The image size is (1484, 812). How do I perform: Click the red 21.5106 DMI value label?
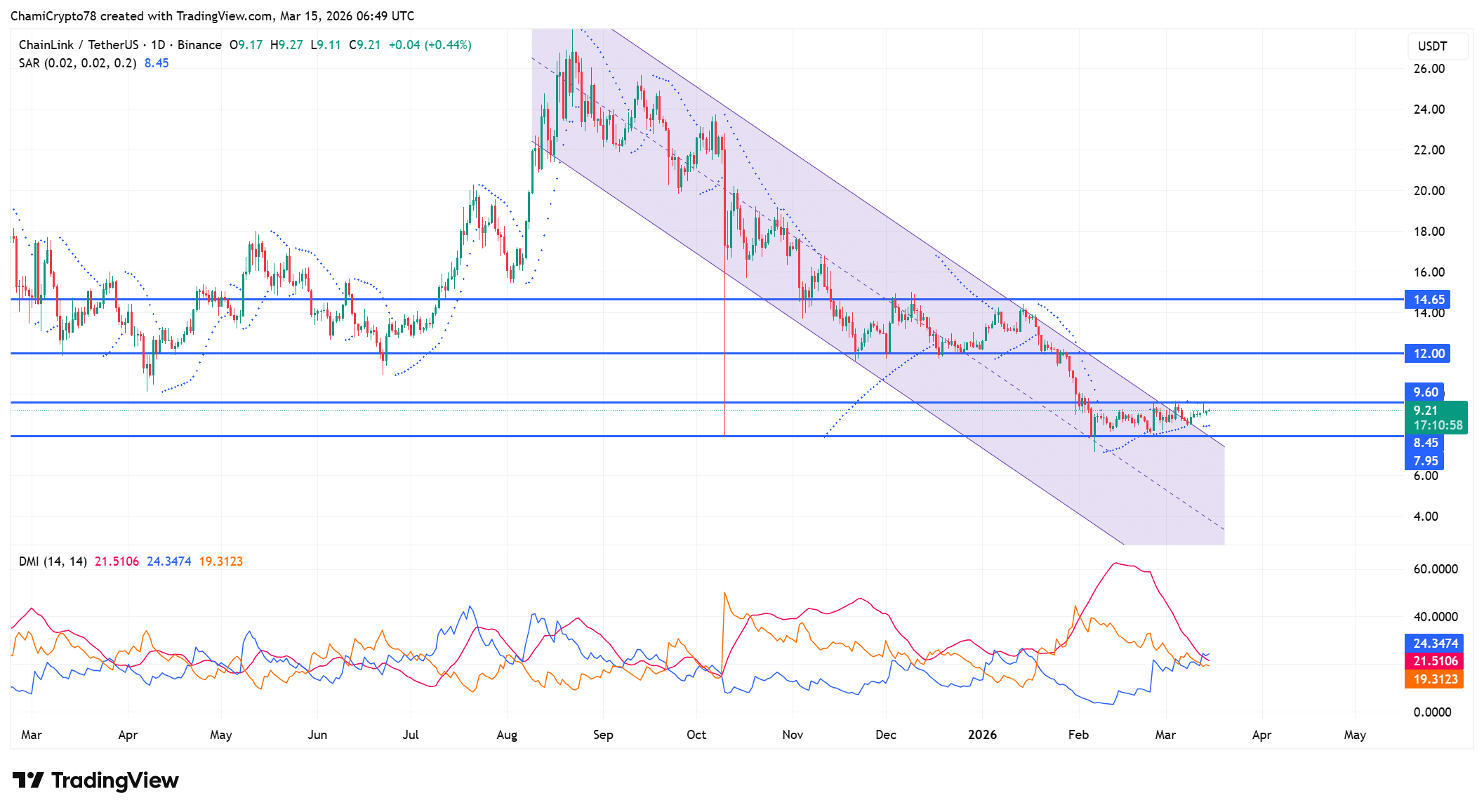[1434, 661]
